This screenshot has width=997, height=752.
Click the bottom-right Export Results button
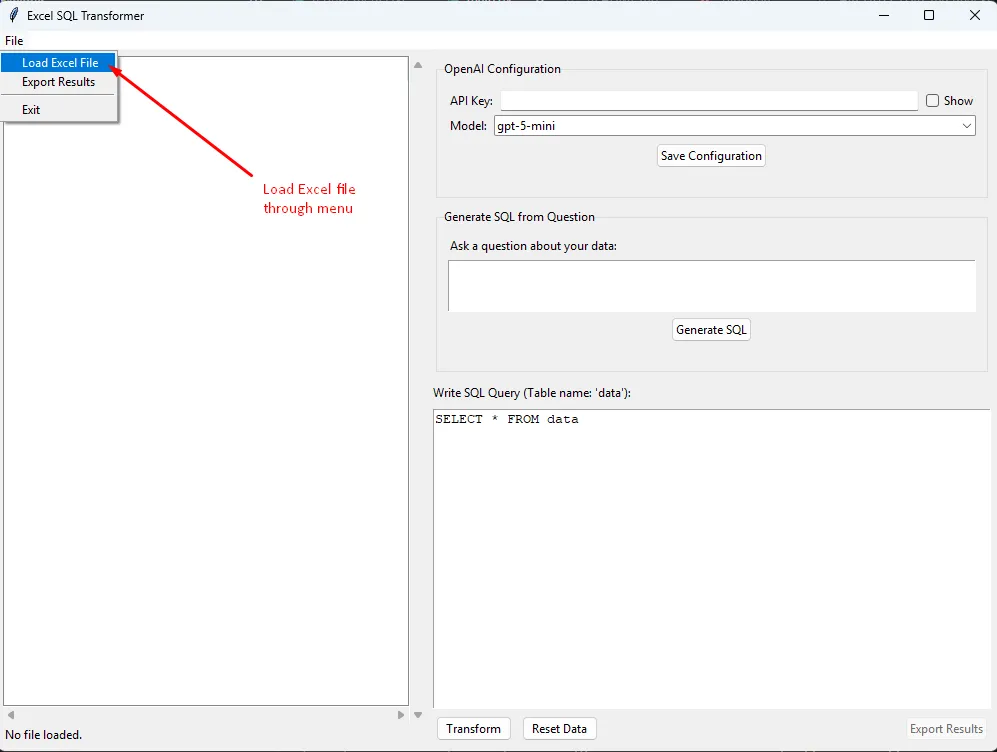tap(946, 729)
